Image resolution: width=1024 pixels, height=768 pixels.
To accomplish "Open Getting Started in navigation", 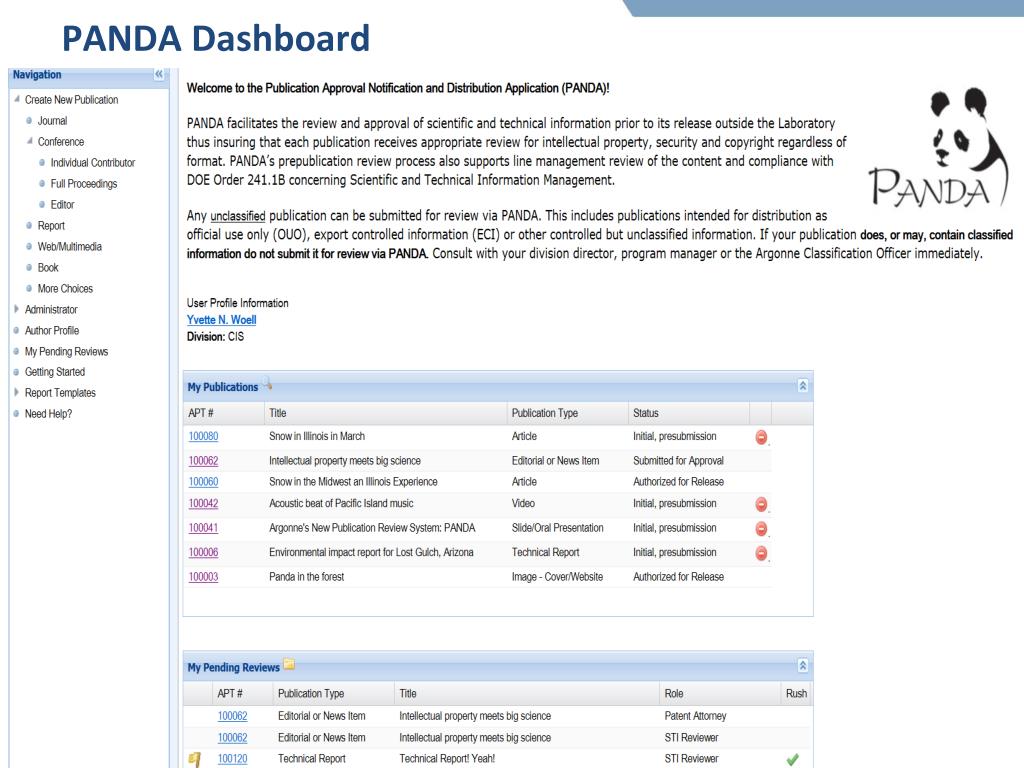I will [x=55, y=372].
